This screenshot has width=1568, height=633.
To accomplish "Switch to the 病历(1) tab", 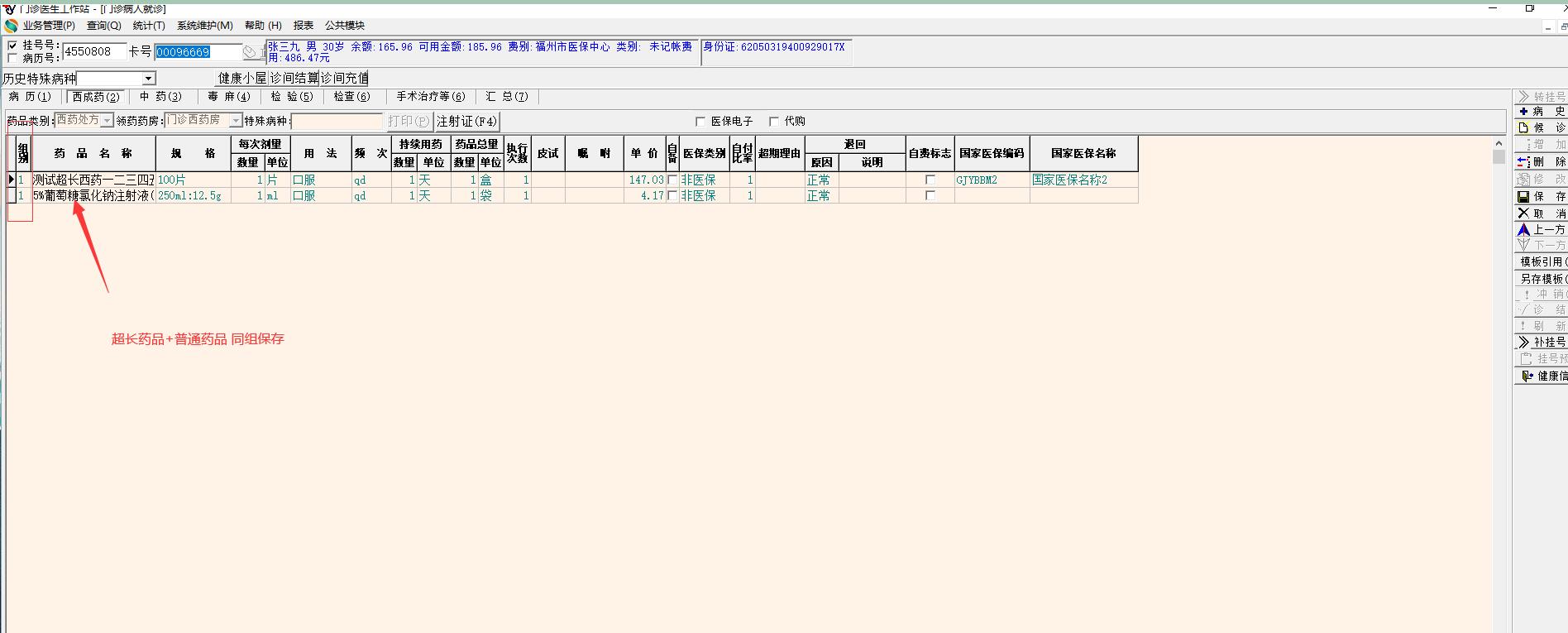I will pos(30,97).
